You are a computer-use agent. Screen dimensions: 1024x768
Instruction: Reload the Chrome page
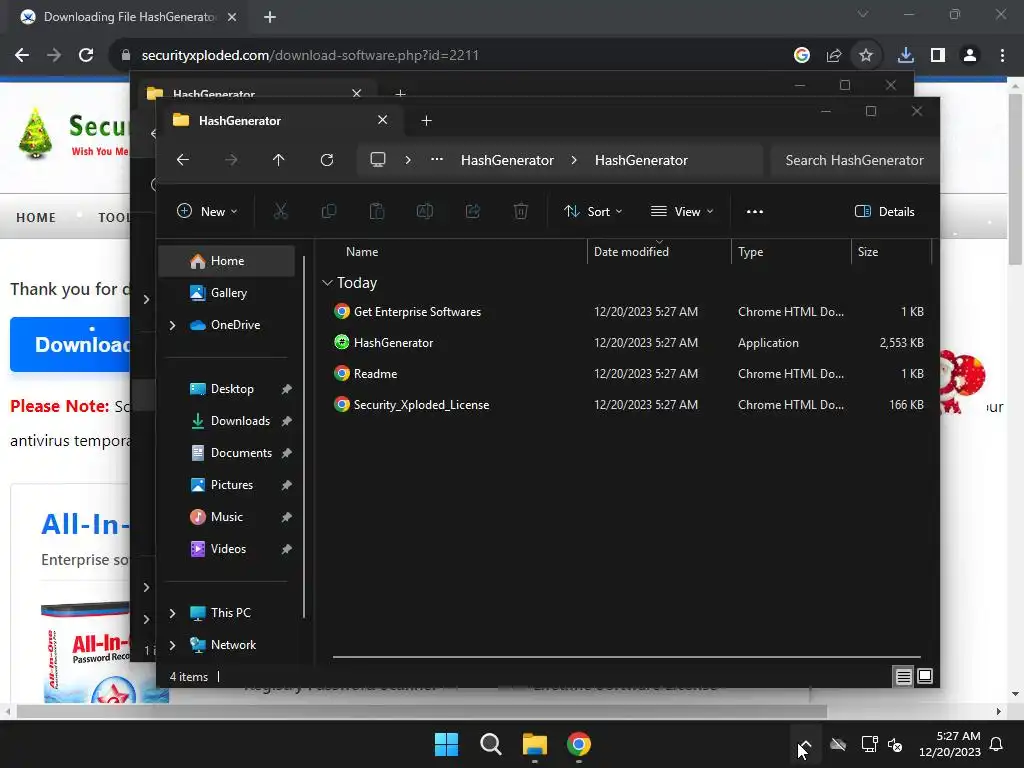[86, 56]
